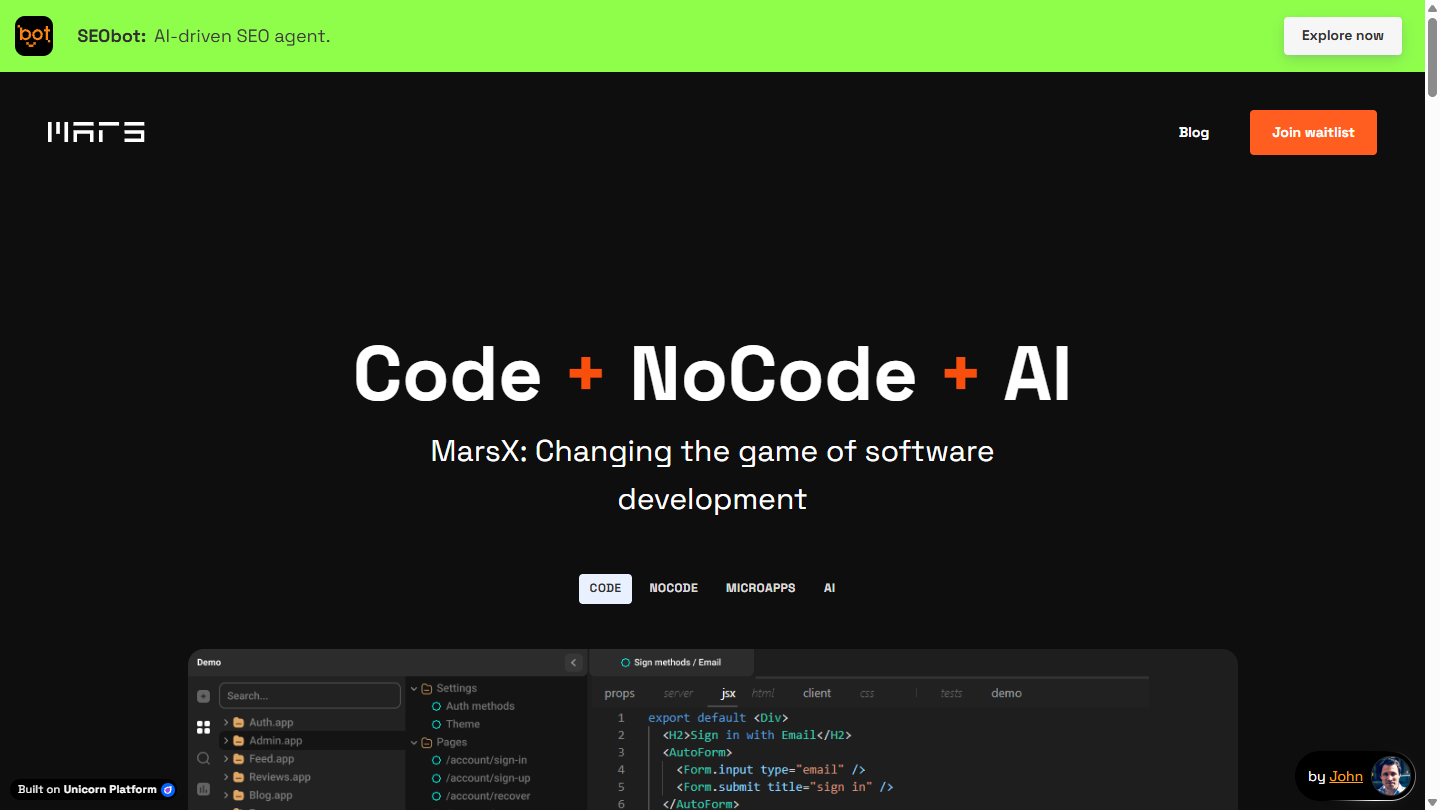Click the Unicorn Platform badge icon

pos(168,790)
